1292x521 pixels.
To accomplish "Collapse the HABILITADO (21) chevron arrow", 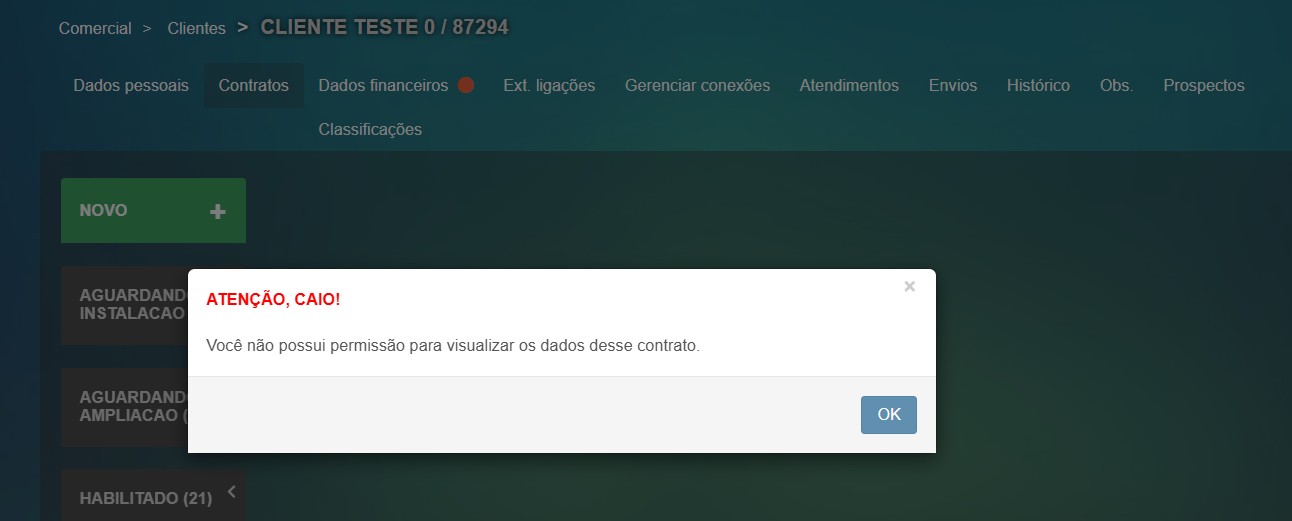I will point(231,491).
